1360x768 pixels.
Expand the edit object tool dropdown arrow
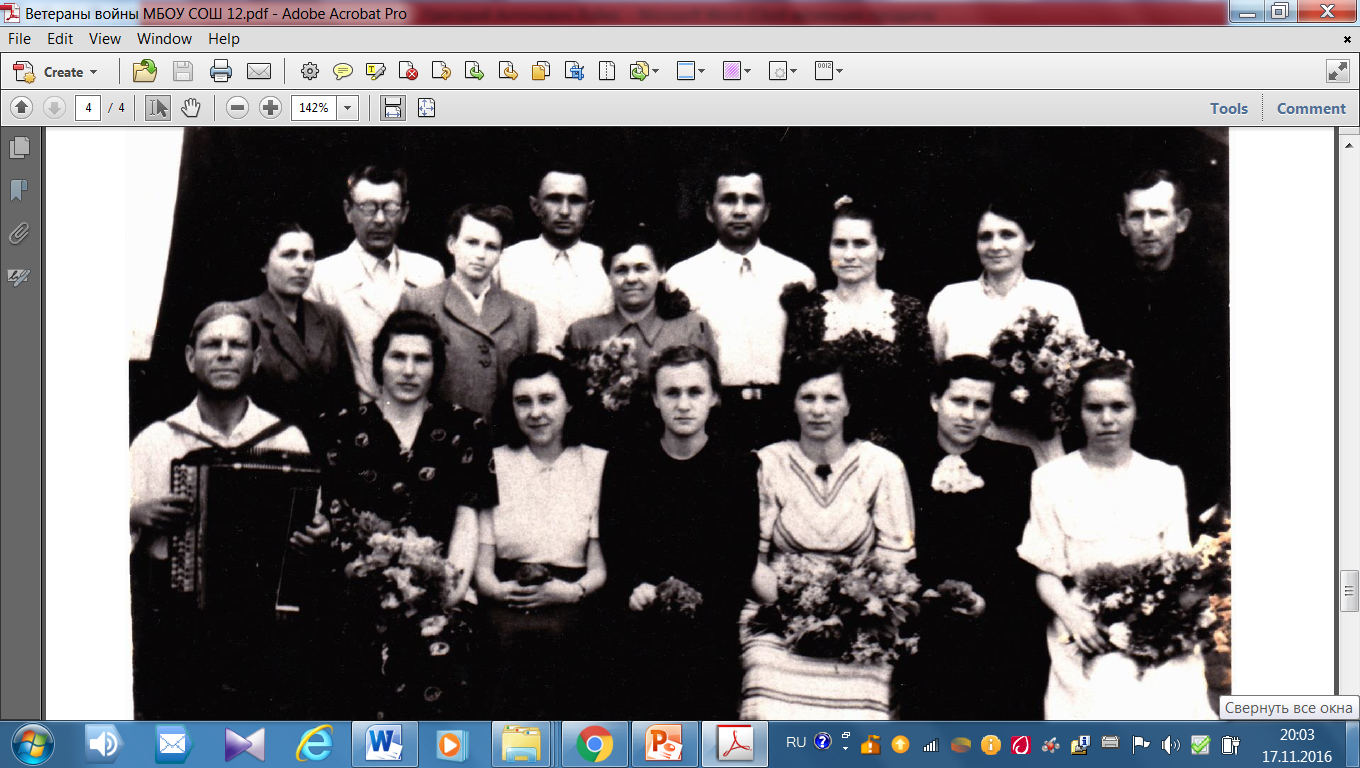pos(793,72)
